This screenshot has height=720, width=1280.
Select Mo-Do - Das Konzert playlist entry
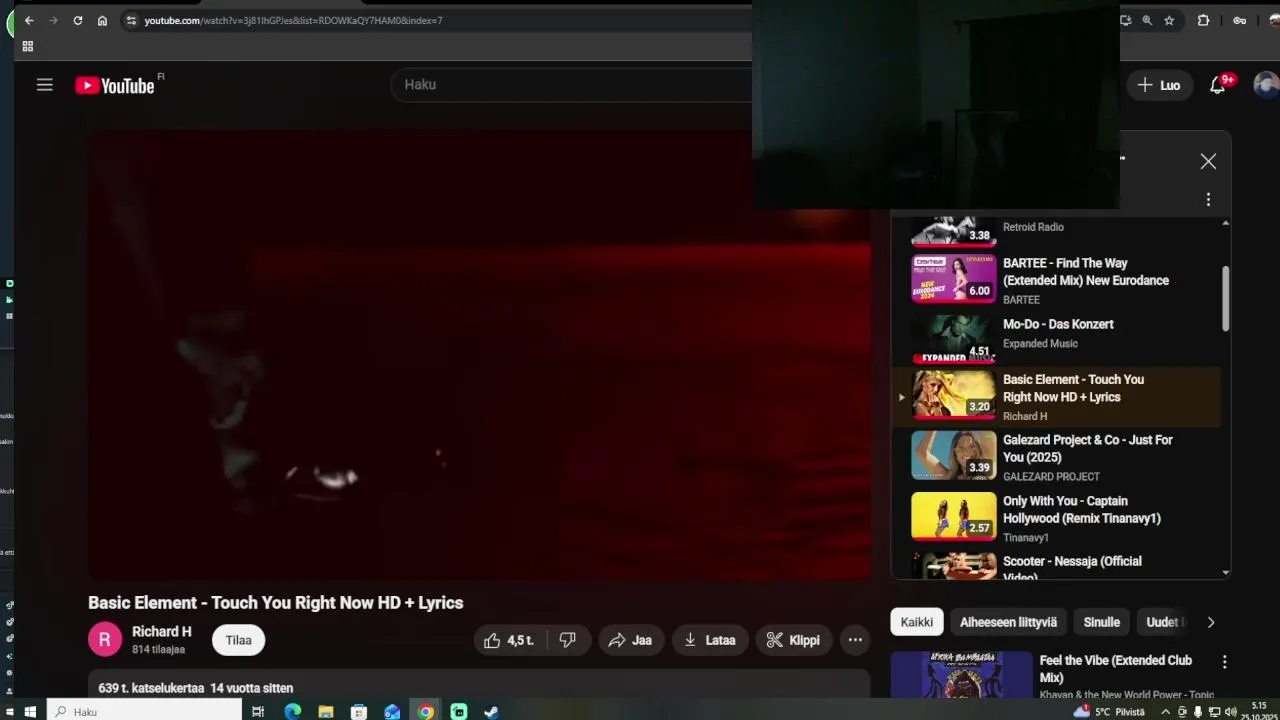click(1056, 338)
